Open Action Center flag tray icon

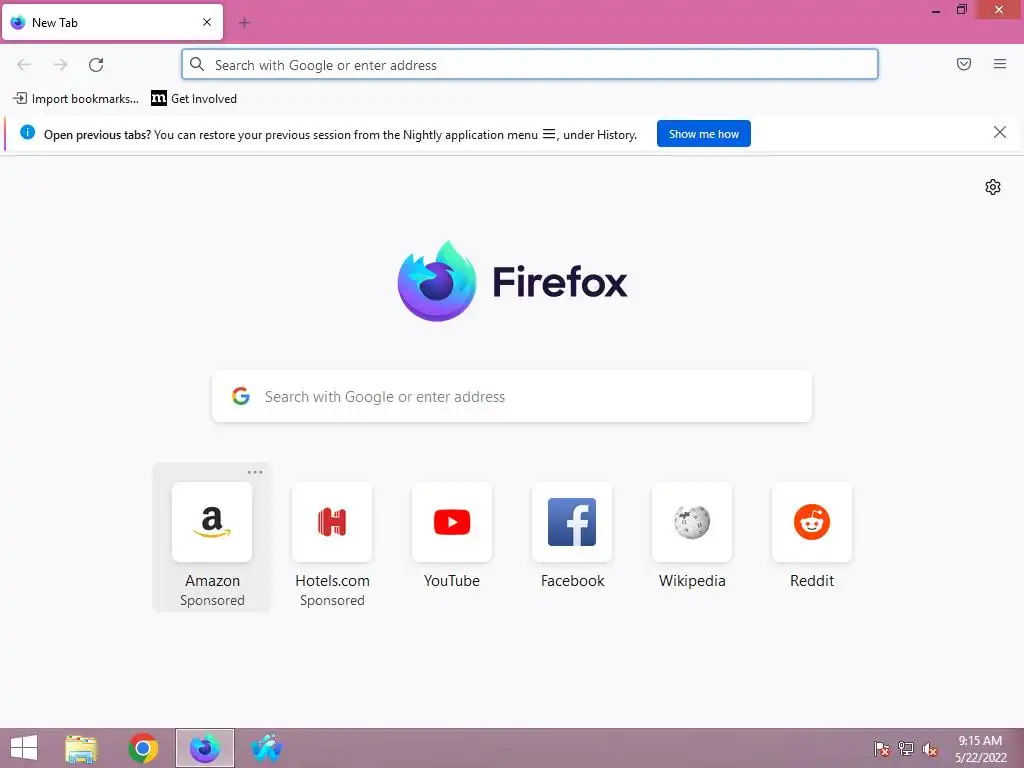pos(882,749)
